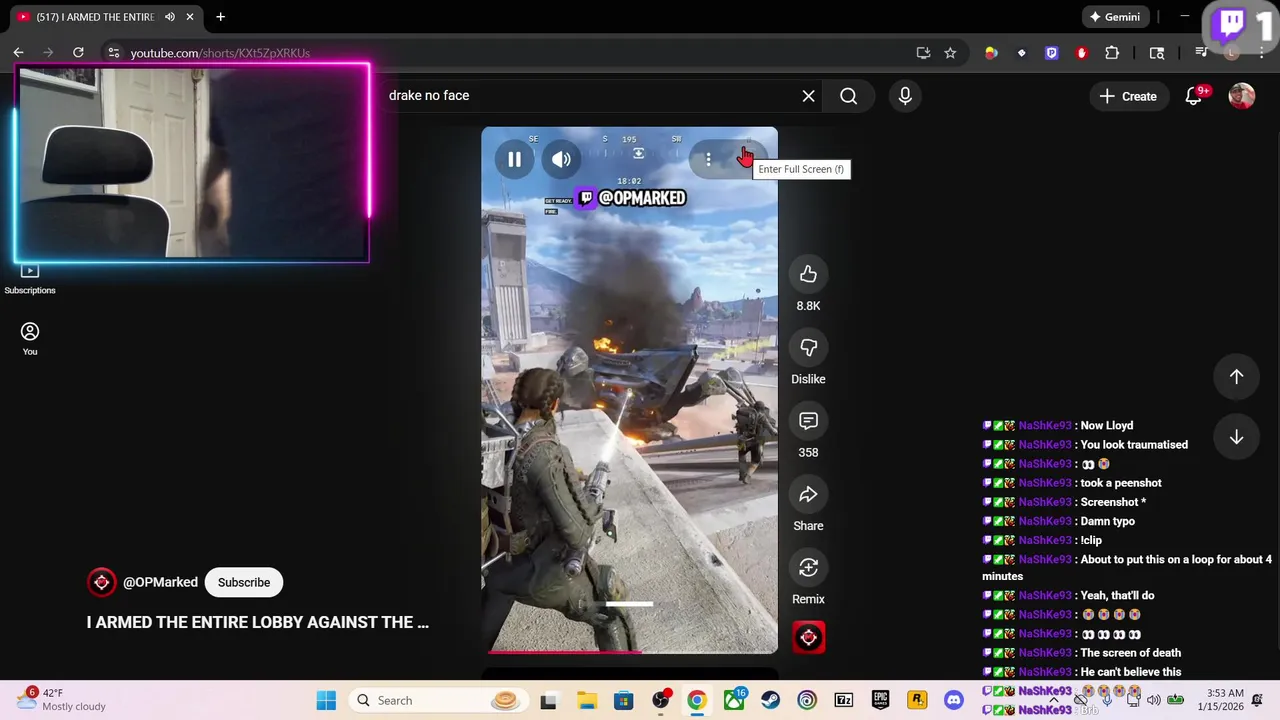This screenshot has width=1280, height=720.
Task: Open Steam from taskbar
Action: pos(771,700)
